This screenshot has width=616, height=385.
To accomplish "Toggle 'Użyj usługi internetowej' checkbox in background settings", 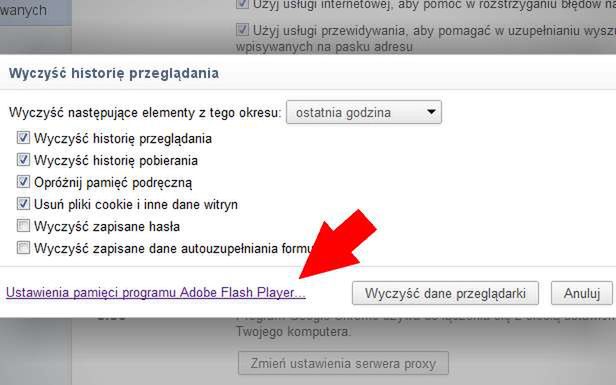I will (x=242, y=4).
